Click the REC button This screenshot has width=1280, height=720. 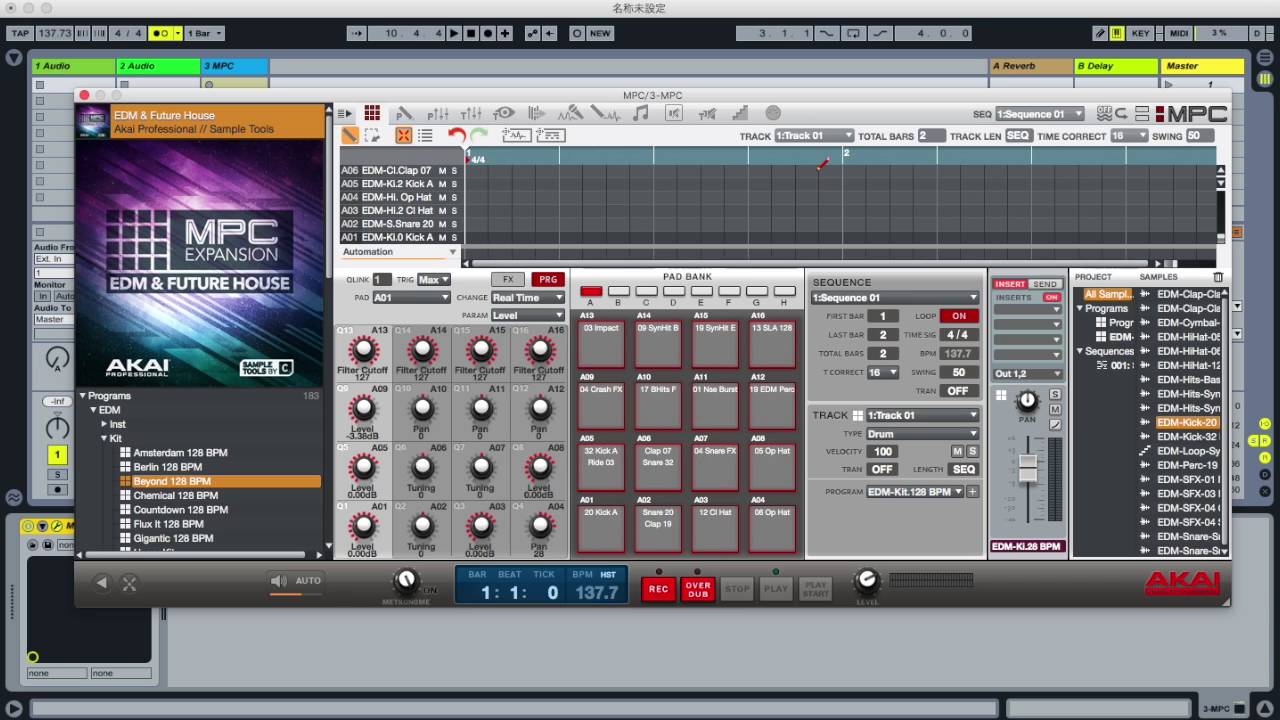pos(658,589)
